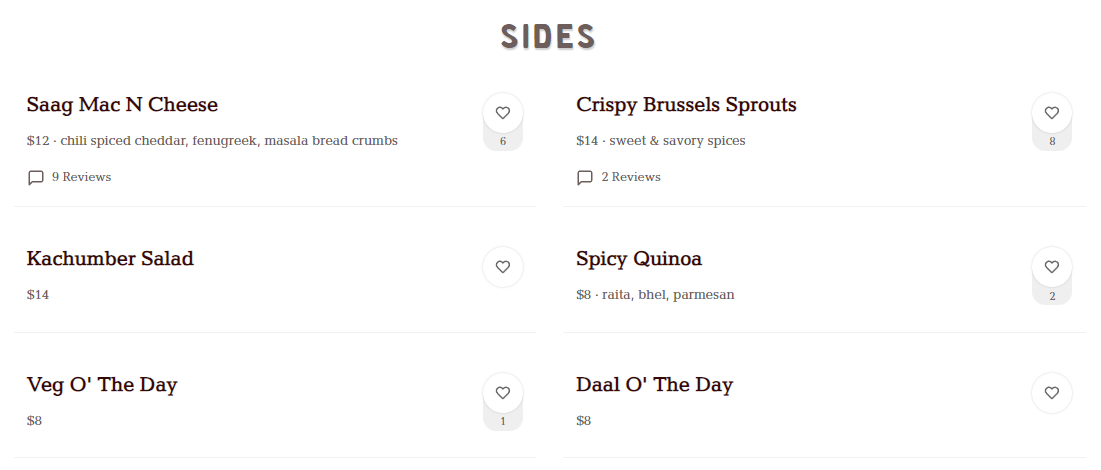Click the Spicy Quinoa like count of 2
Screen dimensions: 1101x470
coord(1052,296)
